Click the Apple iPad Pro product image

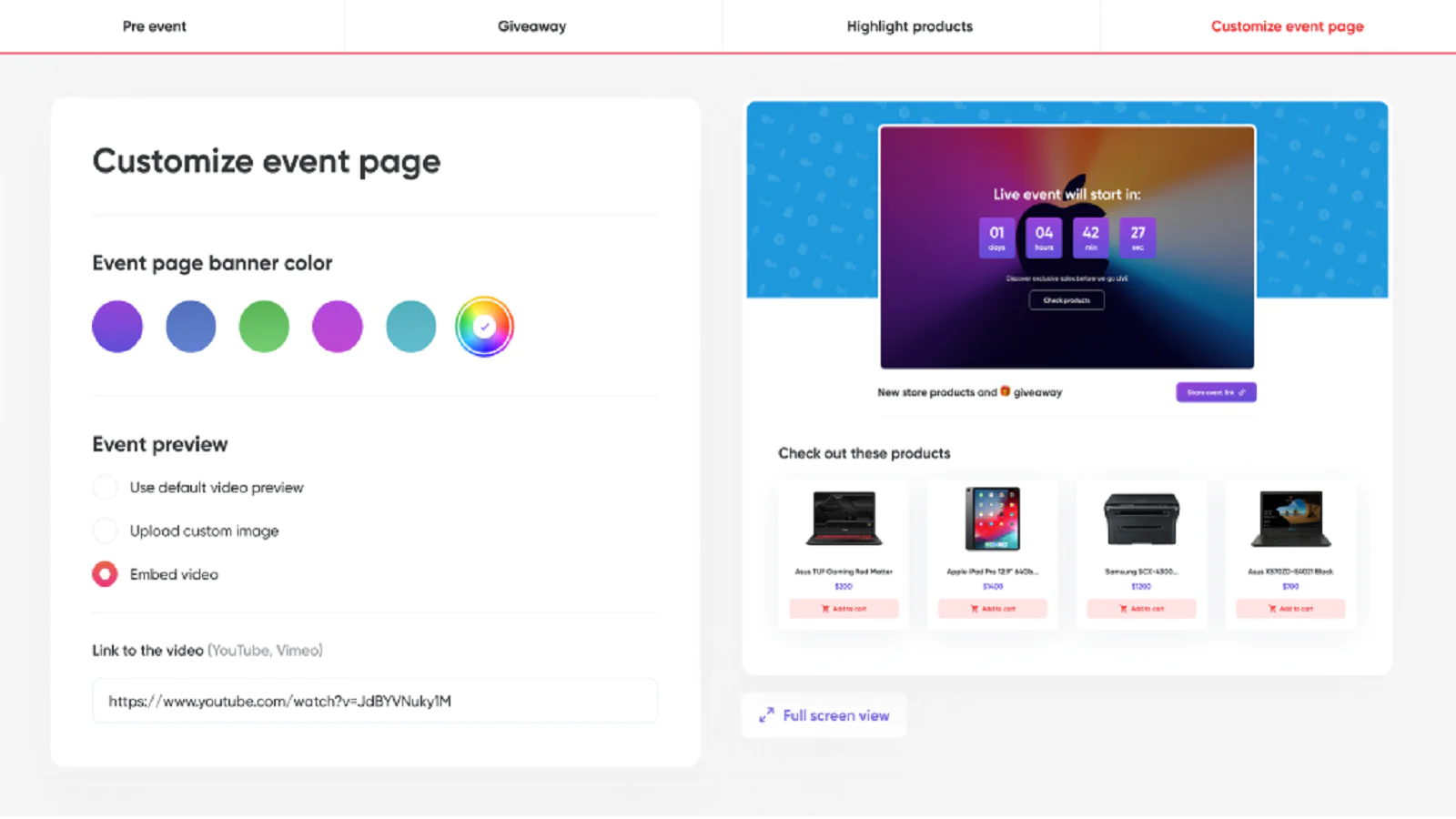[993, 518]
